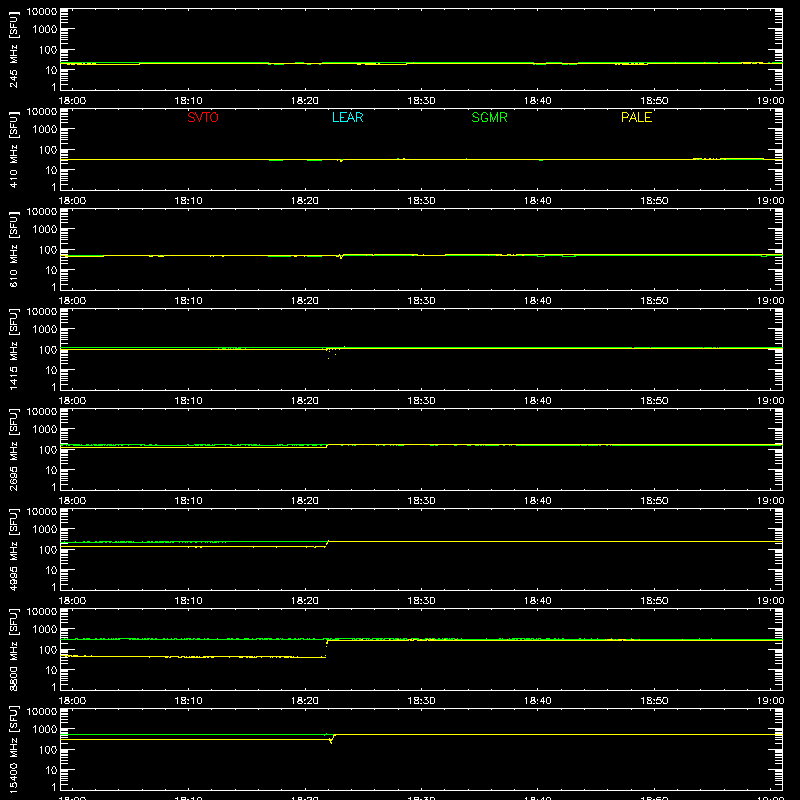
Task: Select the 410 MHz [SFU] axis title
Action: pyautogui.click(x=14, y=149)
